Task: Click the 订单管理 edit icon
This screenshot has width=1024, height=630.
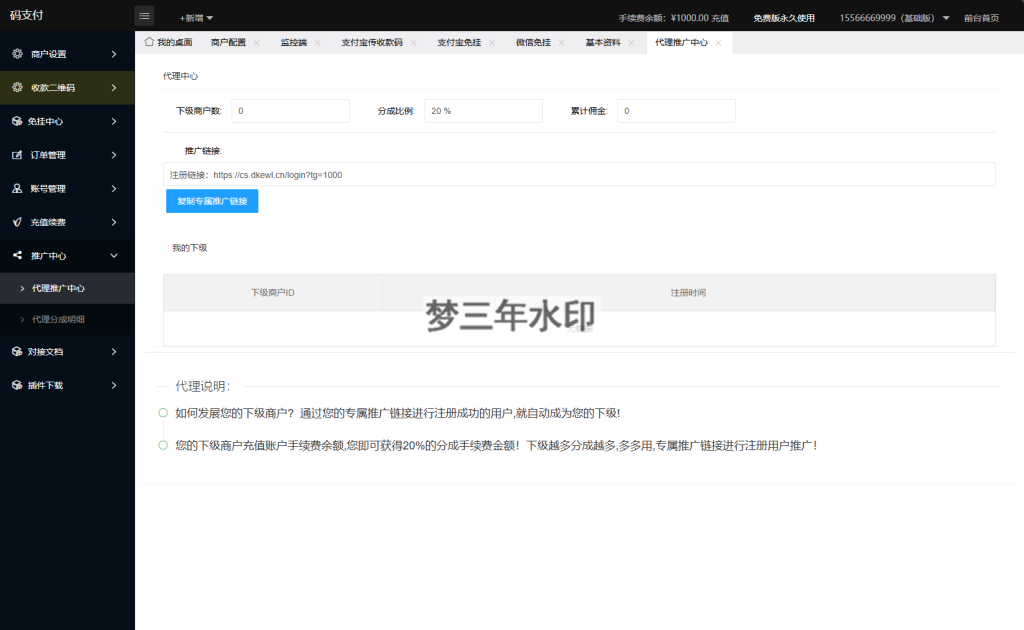Action: click(17, 155)
